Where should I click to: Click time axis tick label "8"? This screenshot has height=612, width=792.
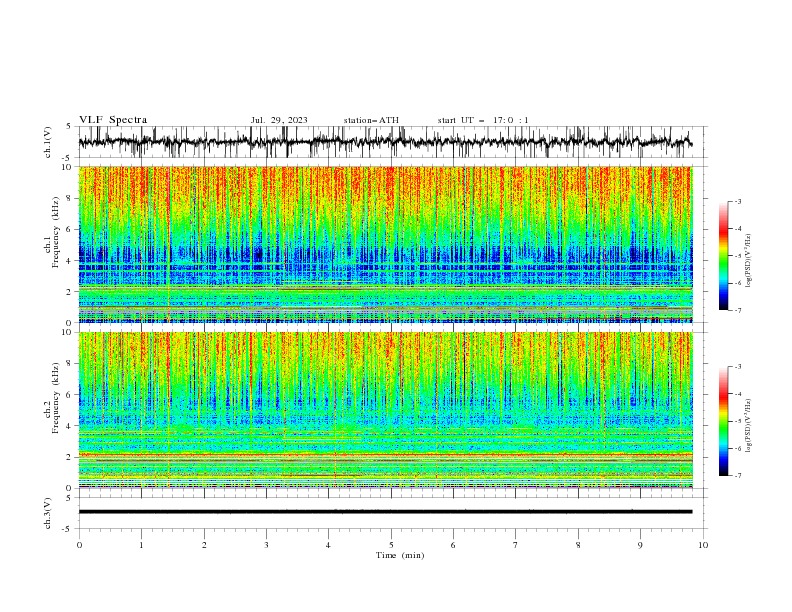pos(578,545)
